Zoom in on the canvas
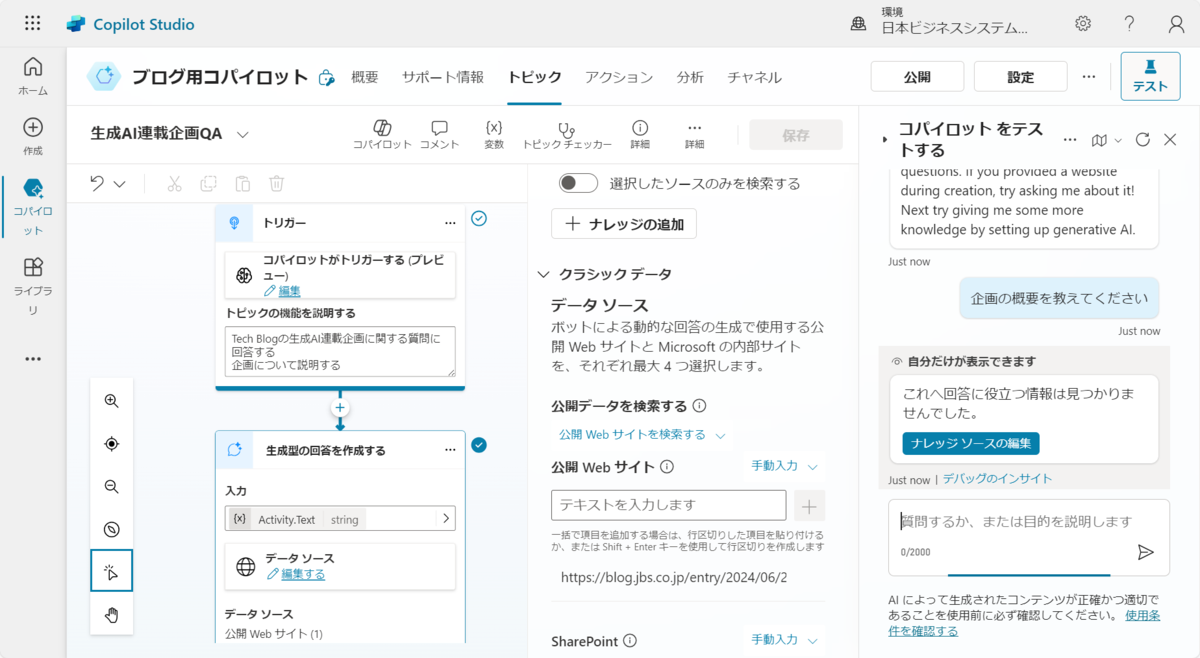Viewport: 1200px width, 658px height. [x=111, y=401]
